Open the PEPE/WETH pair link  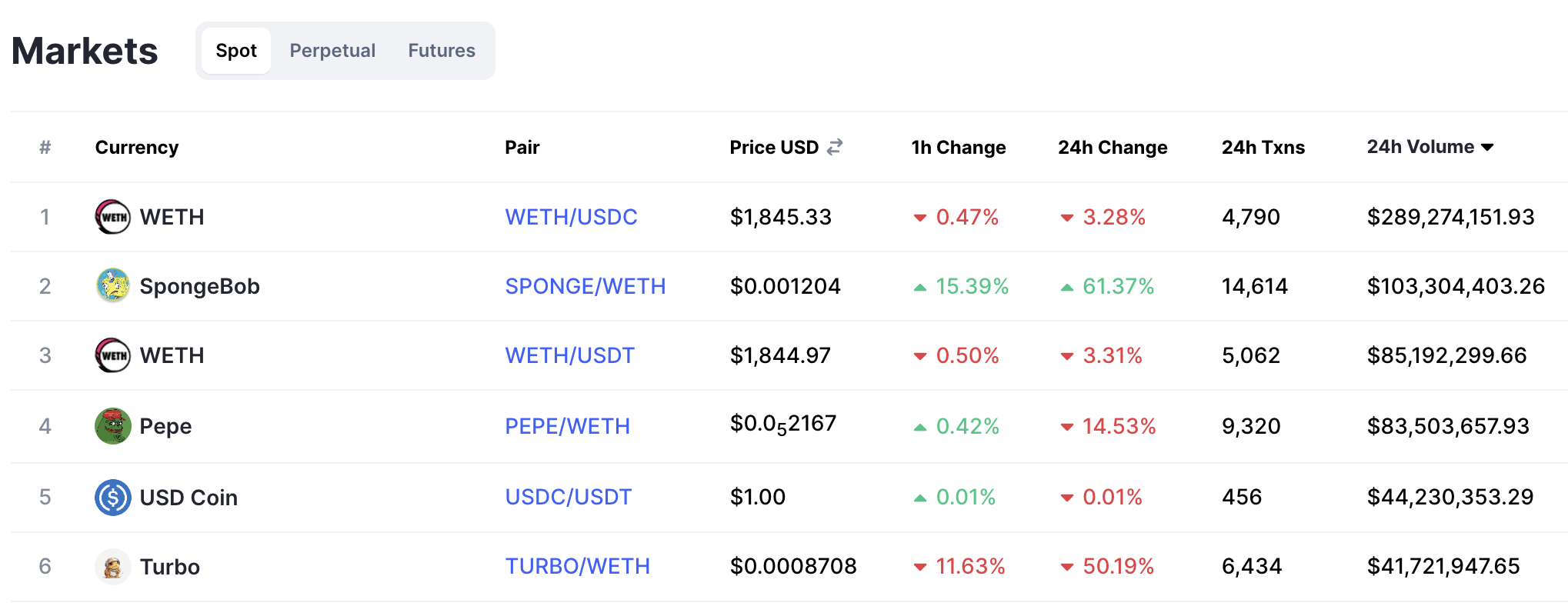567,426
